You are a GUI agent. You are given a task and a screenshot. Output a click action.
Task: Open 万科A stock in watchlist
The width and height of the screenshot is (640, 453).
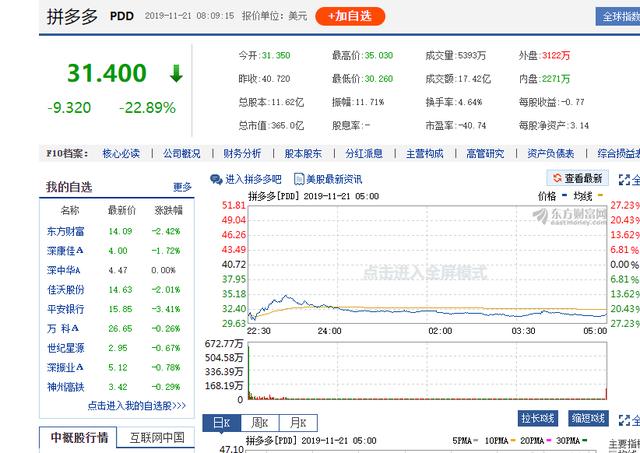tap(63, 329)
